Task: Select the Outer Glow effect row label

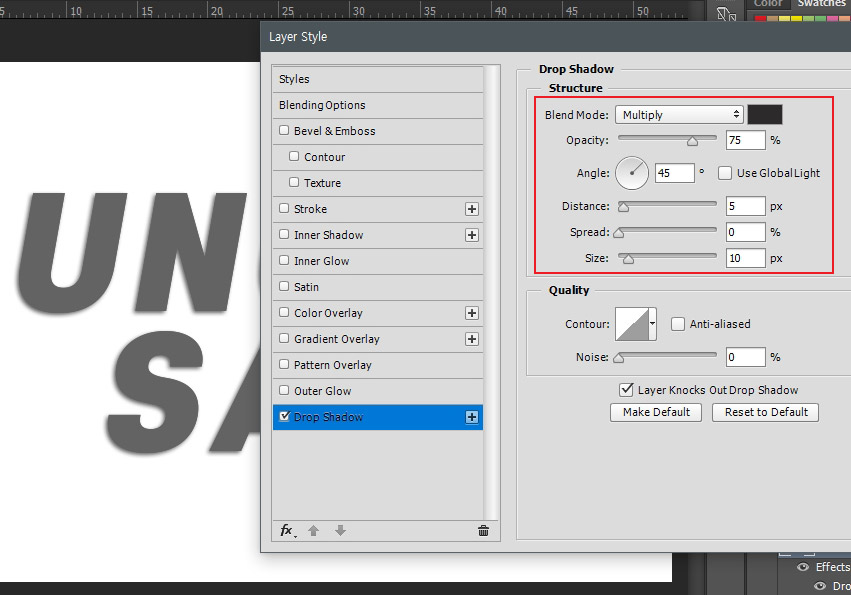Action: pyautogui.click(x=322, y=391)
